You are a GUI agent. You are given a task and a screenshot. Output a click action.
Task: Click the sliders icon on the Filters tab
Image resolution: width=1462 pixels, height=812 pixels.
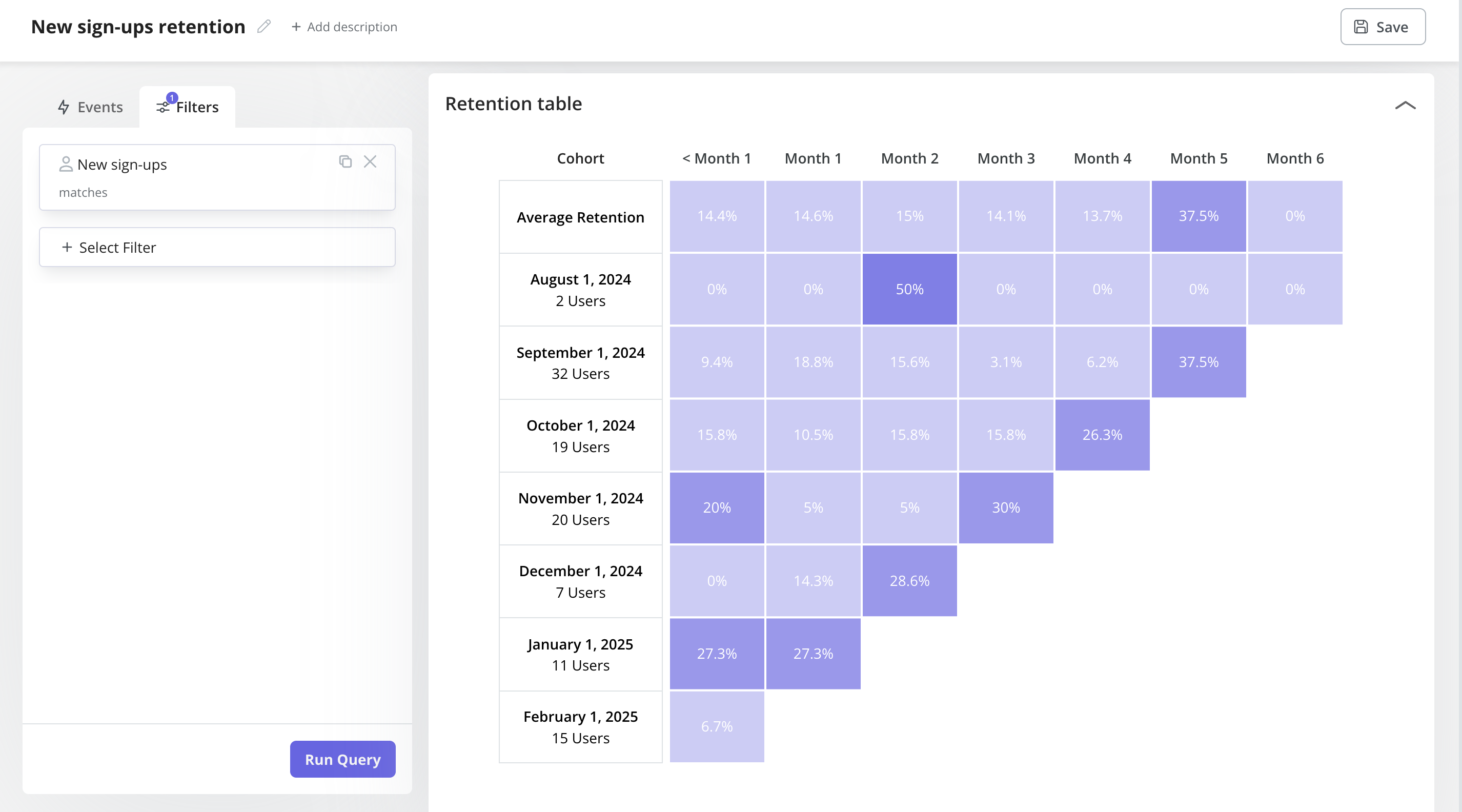pos(162,108)
